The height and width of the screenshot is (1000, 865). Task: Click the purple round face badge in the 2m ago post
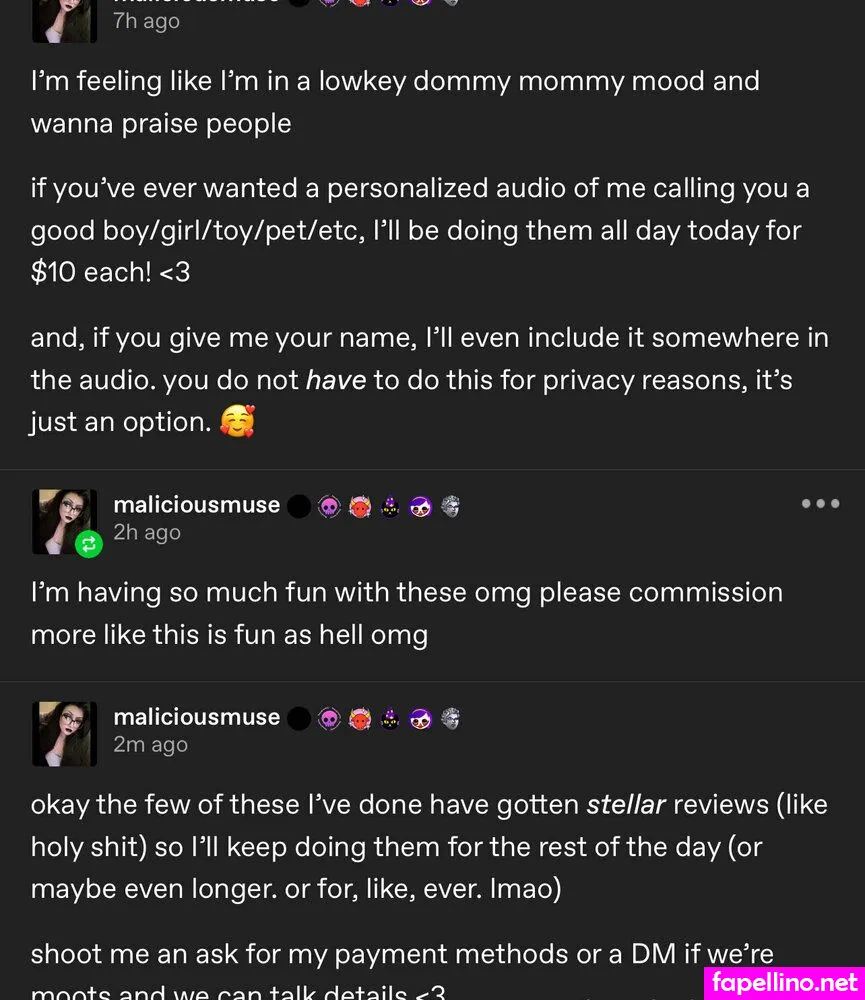point(420,718)
